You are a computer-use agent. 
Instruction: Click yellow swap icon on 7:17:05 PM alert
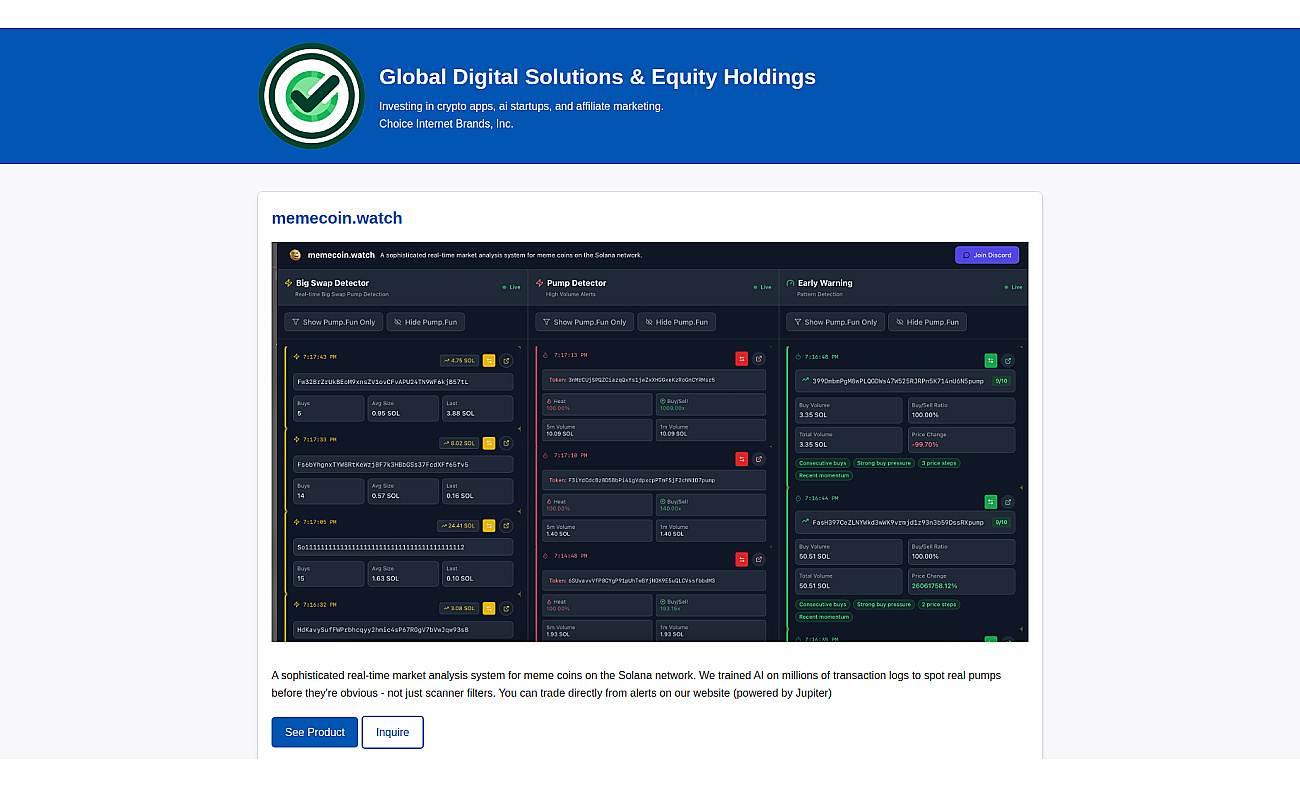tap(489, 525)
